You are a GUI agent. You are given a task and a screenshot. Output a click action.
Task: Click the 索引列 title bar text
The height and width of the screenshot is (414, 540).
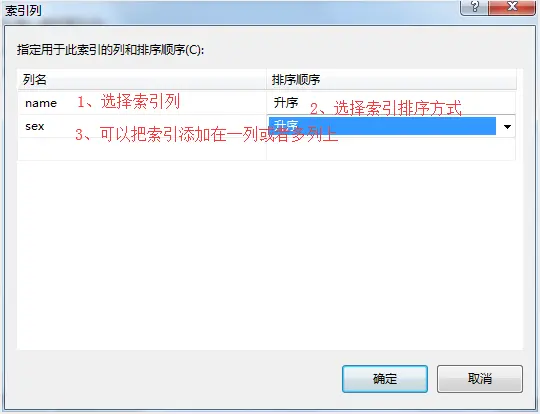(x=23, y=10)
